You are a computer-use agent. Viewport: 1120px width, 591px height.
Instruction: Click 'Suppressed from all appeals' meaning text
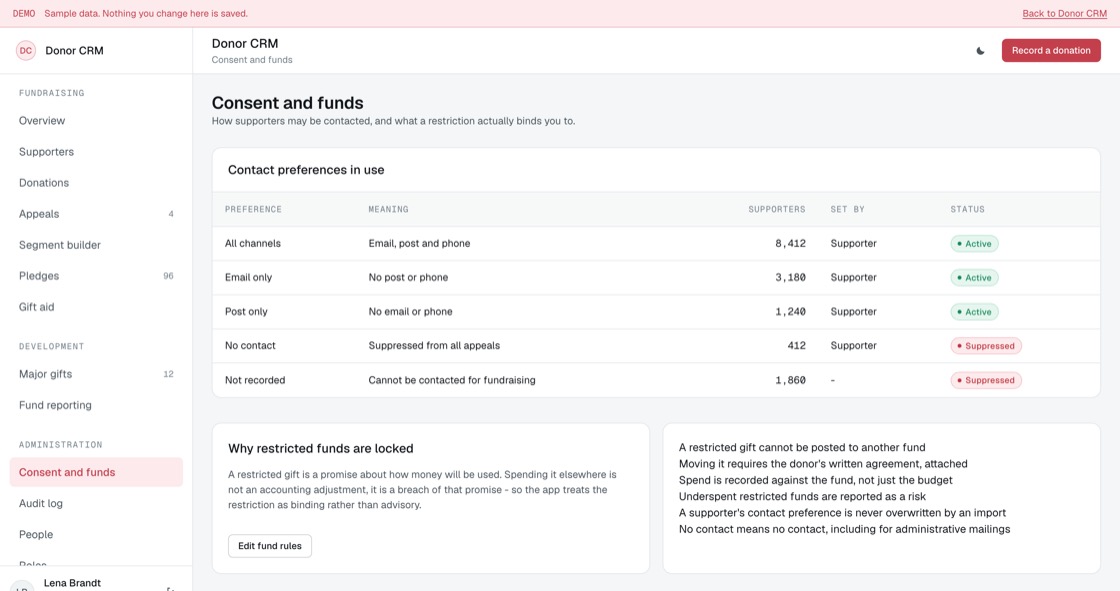point(434,346)
